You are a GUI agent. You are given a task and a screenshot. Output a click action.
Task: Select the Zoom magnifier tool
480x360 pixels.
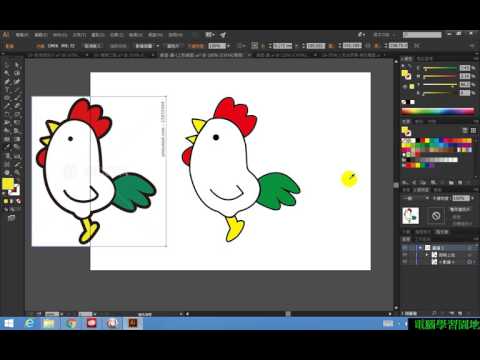(x=17, y=172)
